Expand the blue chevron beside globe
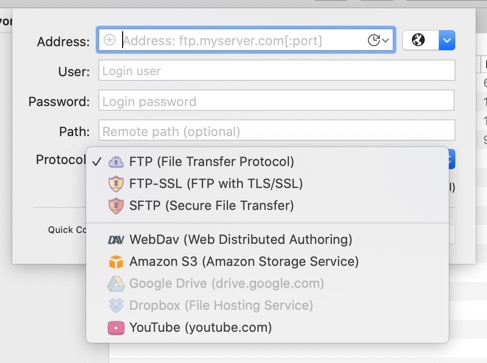 (x=447, y=40)
